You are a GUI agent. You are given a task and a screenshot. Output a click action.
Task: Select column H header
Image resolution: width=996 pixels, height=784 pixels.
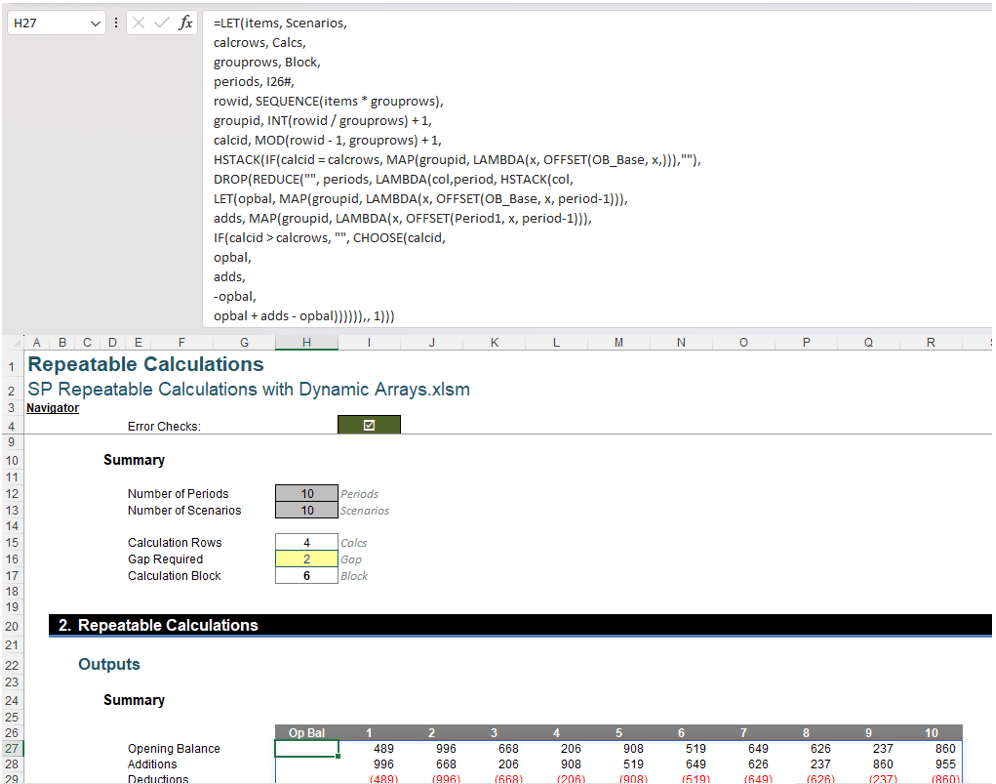point(306,342)
